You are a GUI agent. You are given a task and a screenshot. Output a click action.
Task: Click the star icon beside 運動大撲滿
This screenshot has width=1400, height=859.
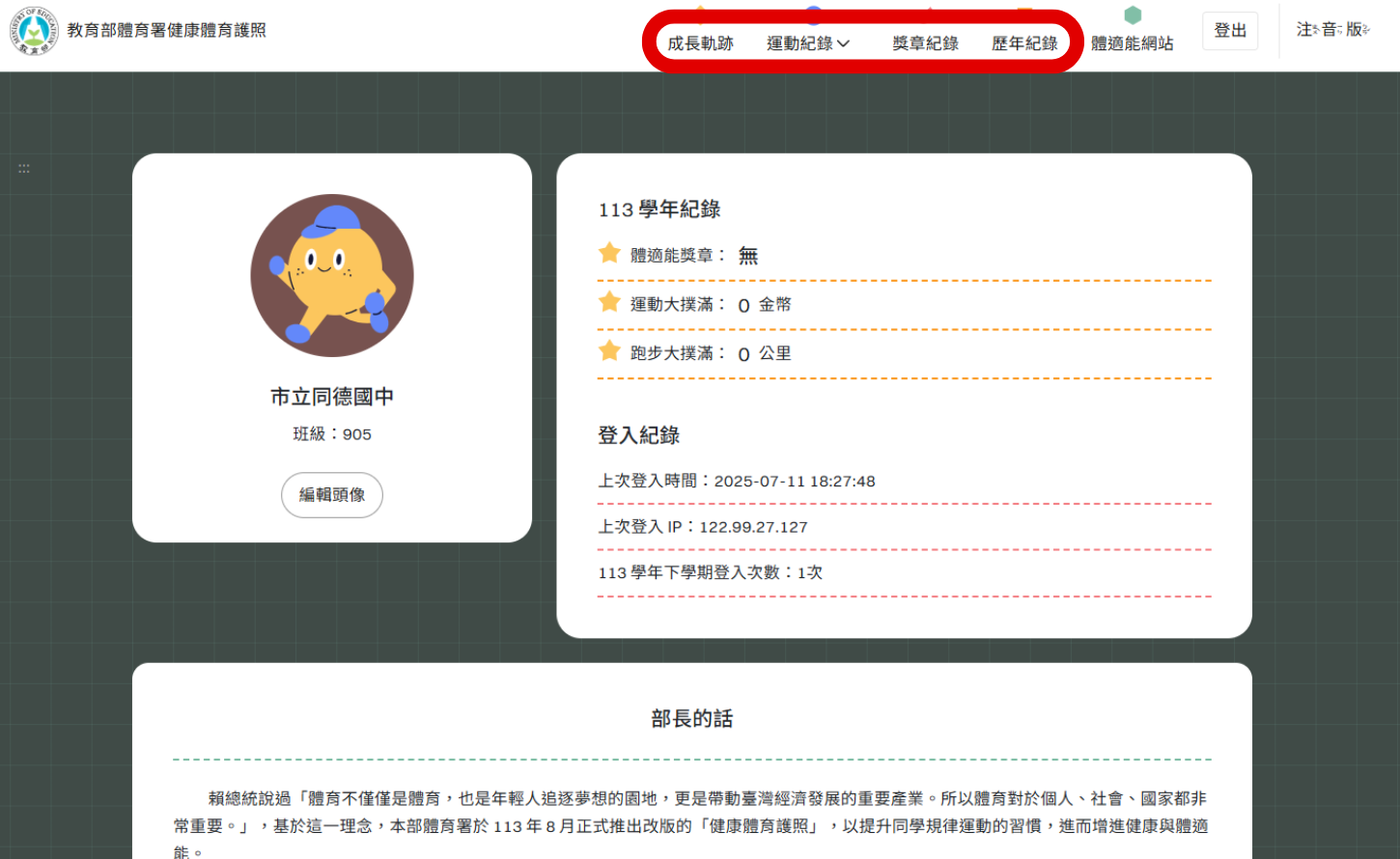(x=609, y=302)
